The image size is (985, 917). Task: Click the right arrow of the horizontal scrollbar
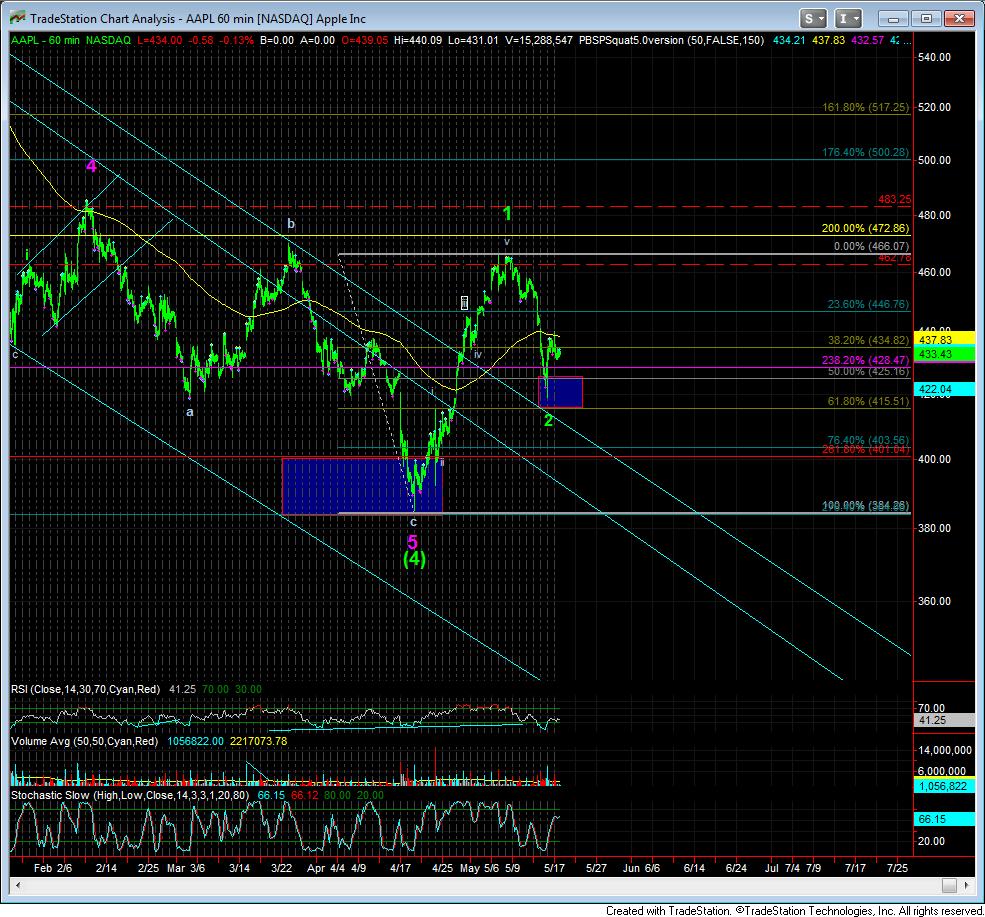966,886
